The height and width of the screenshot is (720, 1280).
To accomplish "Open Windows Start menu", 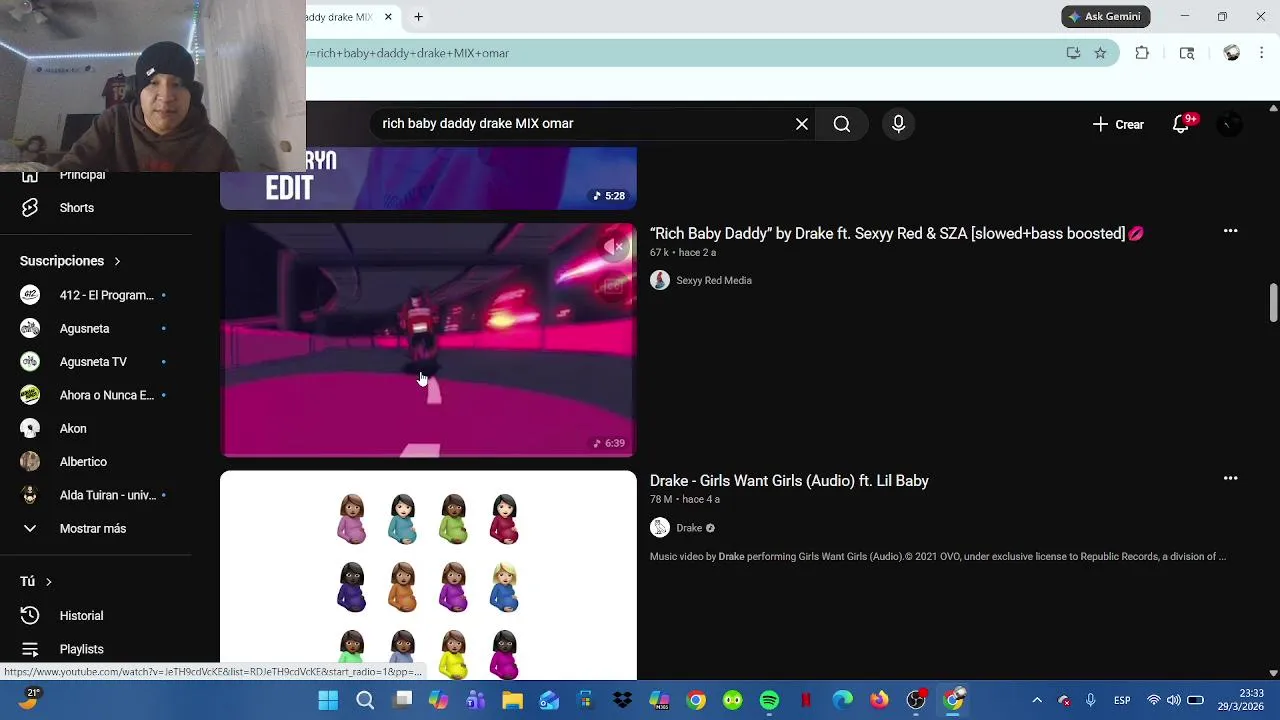I will 328,700.
